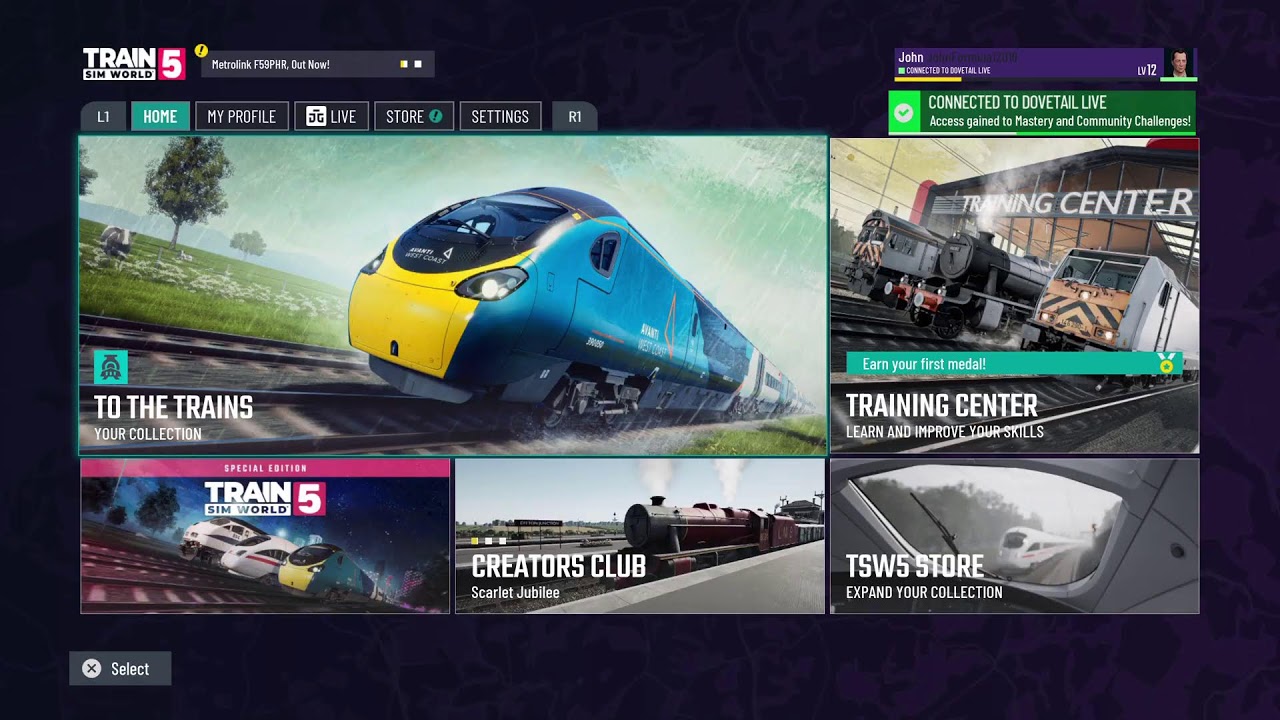Click the Dovetail Live logo icon in the LIVE tab

pyautogui.click(x=316, y=116)
